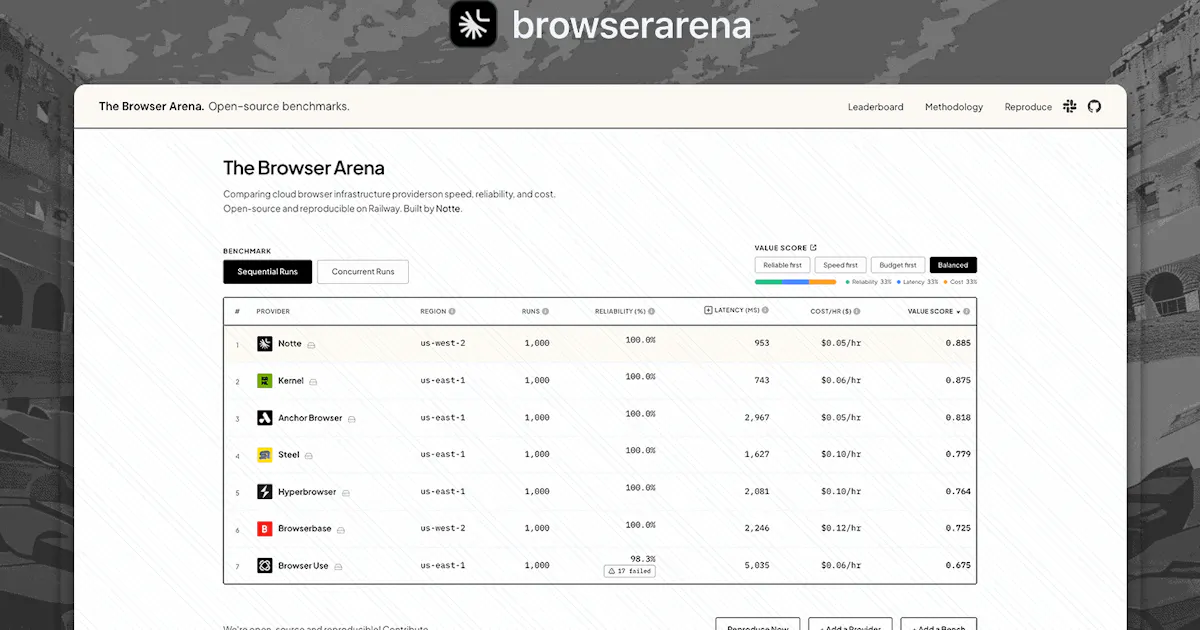The width and height of the screenshot is (1200, 630).
Task: Click latency value 5,035
Action: tap(757, 566)
